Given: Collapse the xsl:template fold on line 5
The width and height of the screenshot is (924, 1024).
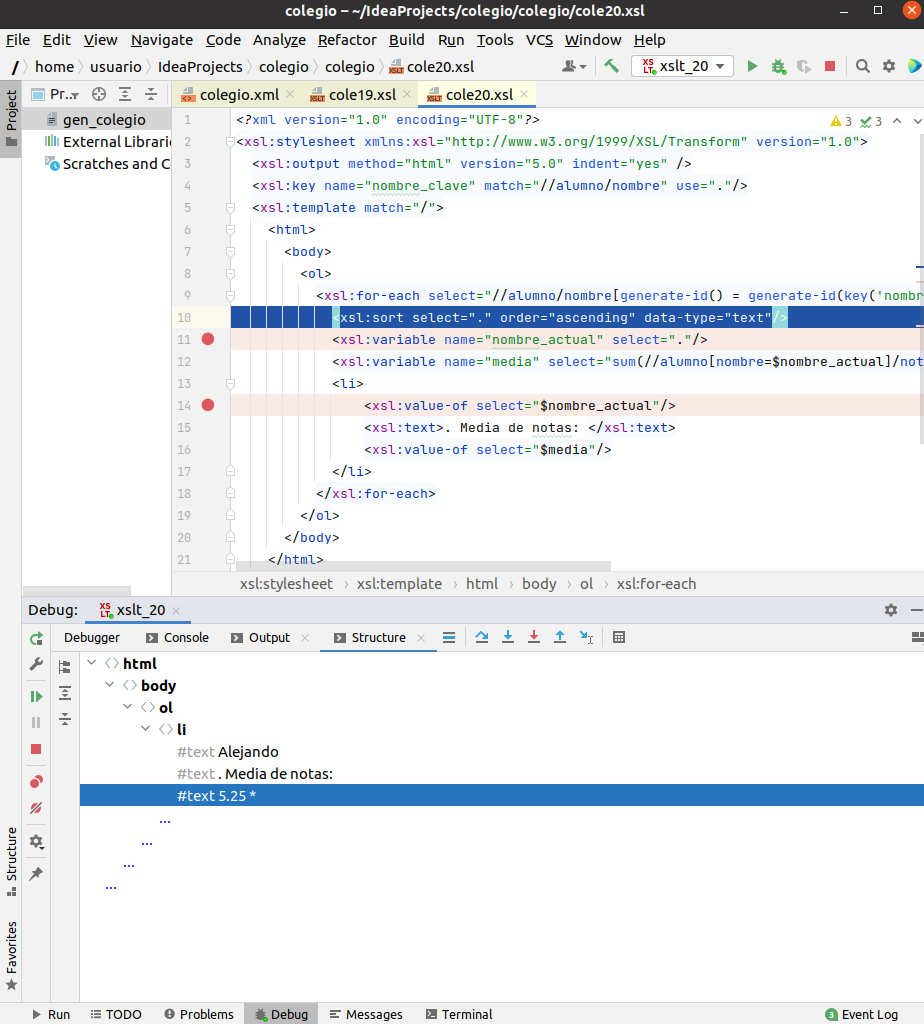Looking at the screenshot, I should click(230, 207).
